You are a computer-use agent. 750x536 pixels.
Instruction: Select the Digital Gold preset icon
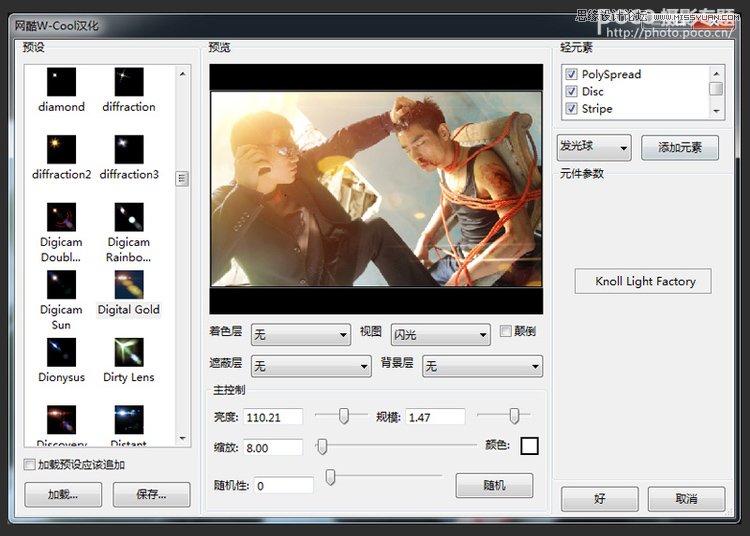129,284
